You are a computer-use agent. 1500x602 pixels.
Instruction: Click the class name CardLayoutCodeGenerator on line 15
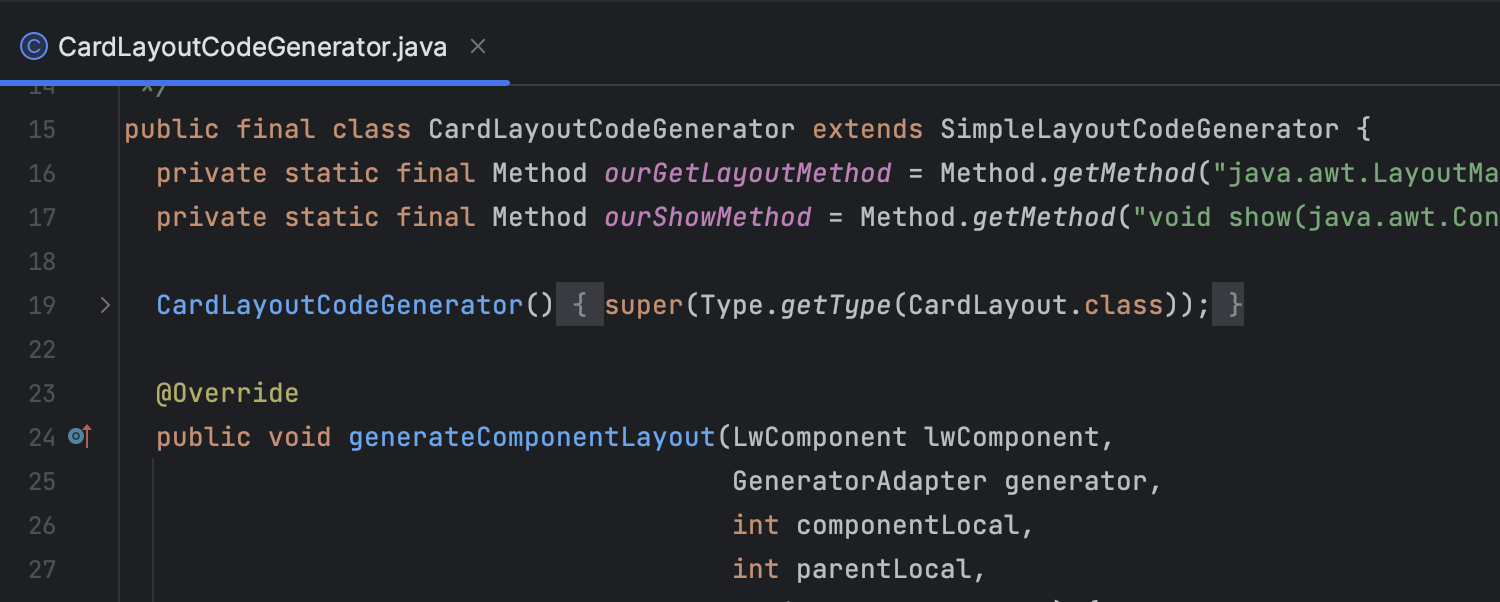[610, 128]
